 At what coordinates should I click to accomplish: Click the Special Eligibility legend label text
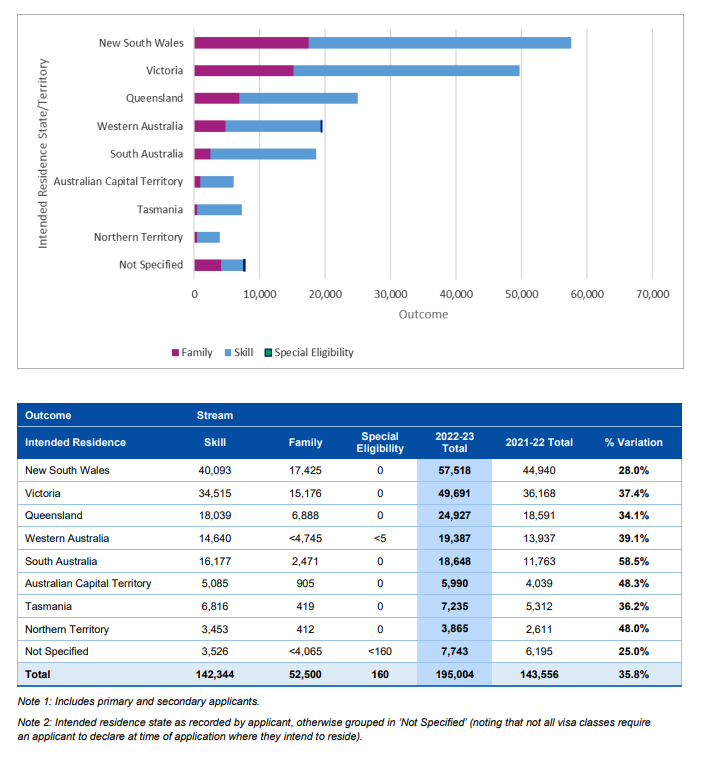pyautogui.click(x=314, y=353)
